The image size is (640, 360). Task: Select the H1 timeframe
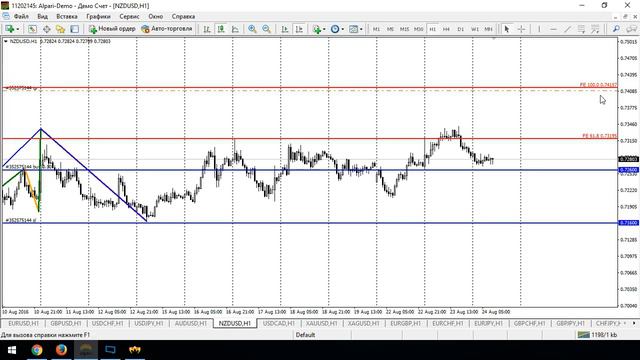pos(433,29)
